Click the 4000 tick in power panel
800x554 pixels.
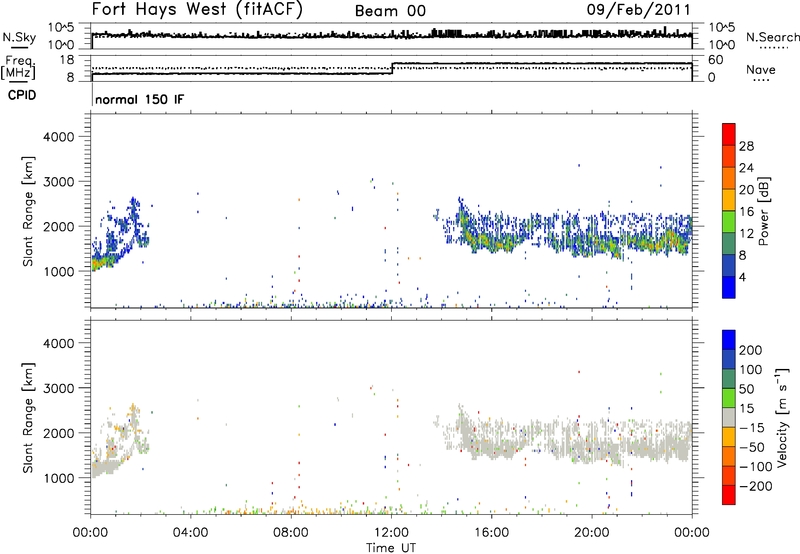59,137
